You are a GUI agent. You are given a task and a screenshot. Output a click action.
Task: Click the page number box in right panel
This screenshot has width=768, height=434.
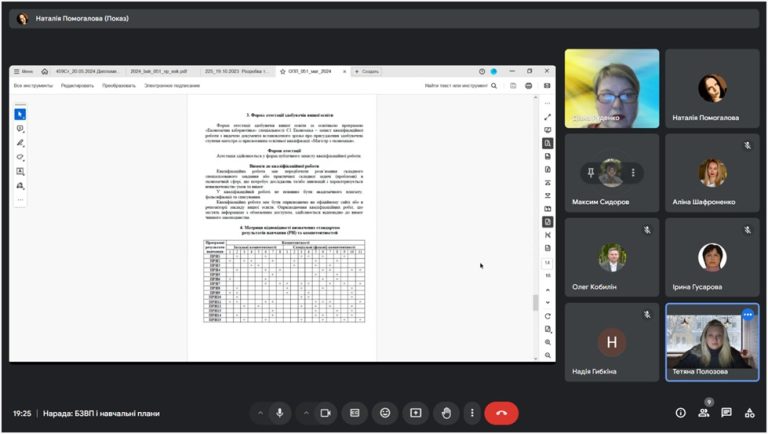pos(548,263)
